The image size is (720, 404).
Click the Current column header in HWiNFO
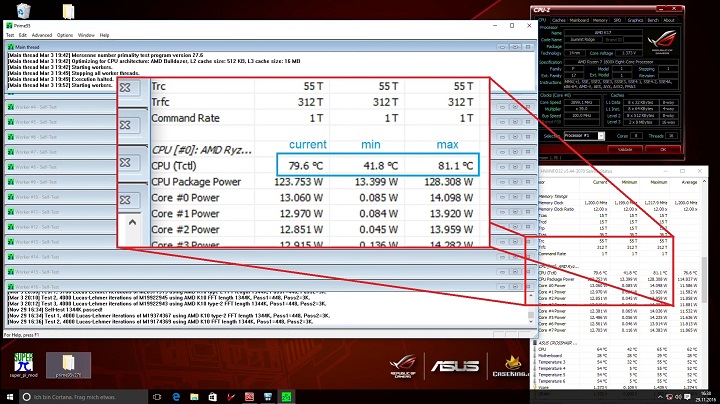pos(600,182)
